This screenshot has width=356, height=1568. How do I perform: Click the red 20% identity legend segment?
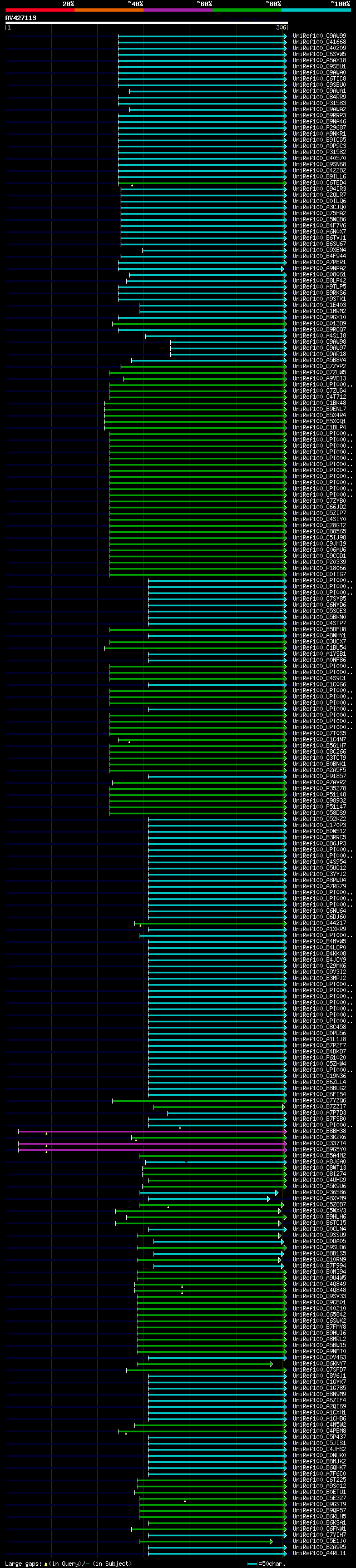click(39, 10)
